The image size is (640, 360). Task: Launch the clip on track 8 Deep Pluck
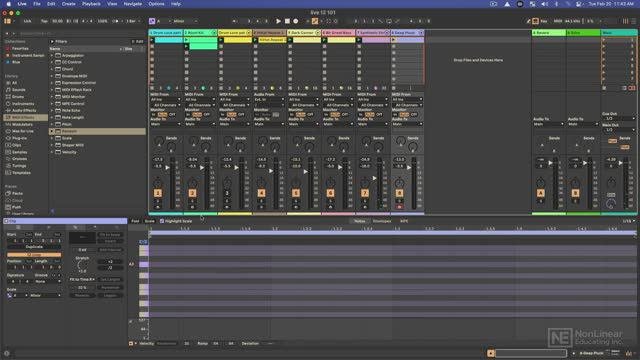click(393, 40)
